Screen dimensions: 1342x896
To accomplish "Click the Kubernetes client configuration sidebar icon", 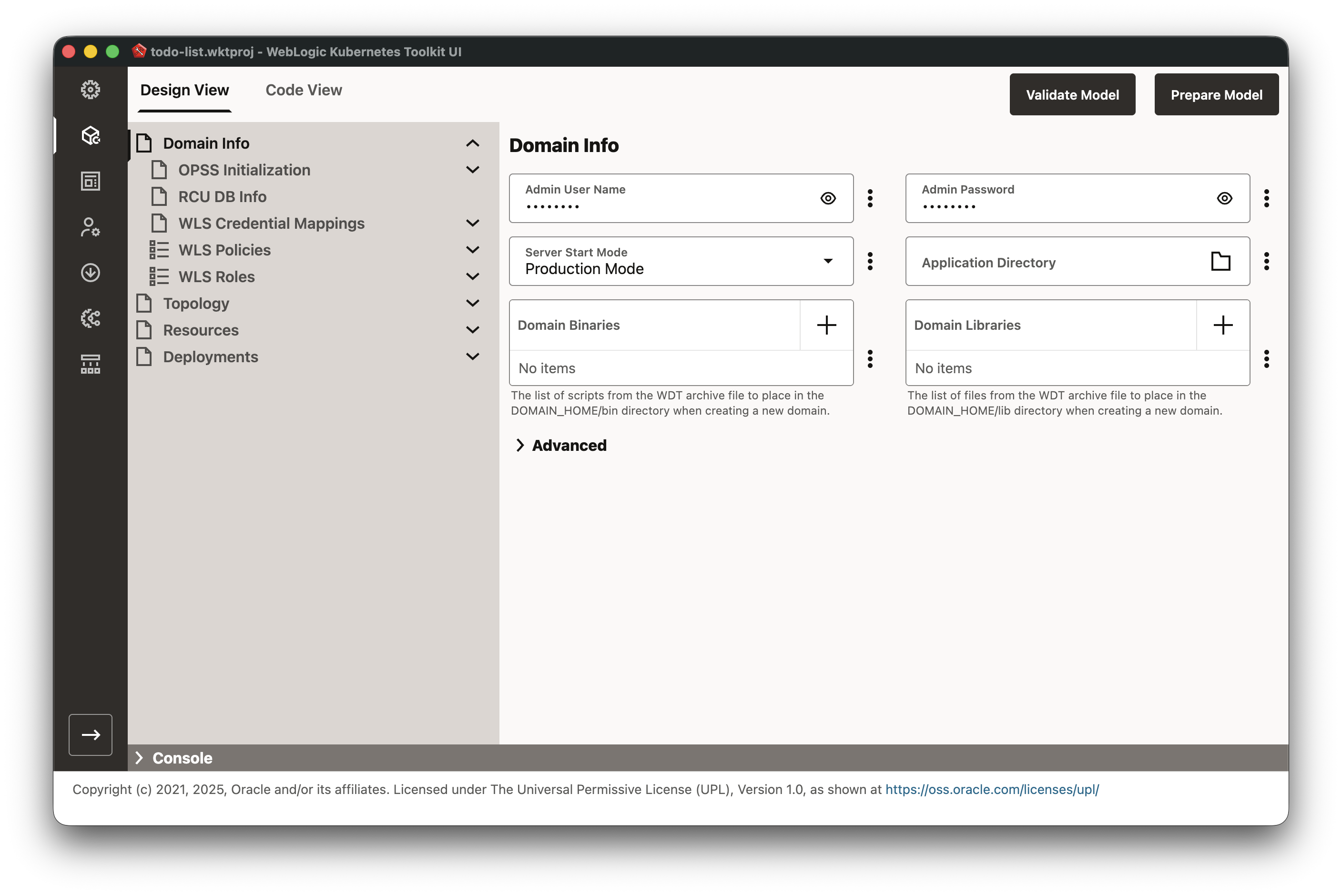I will click(x=90, y=227).
